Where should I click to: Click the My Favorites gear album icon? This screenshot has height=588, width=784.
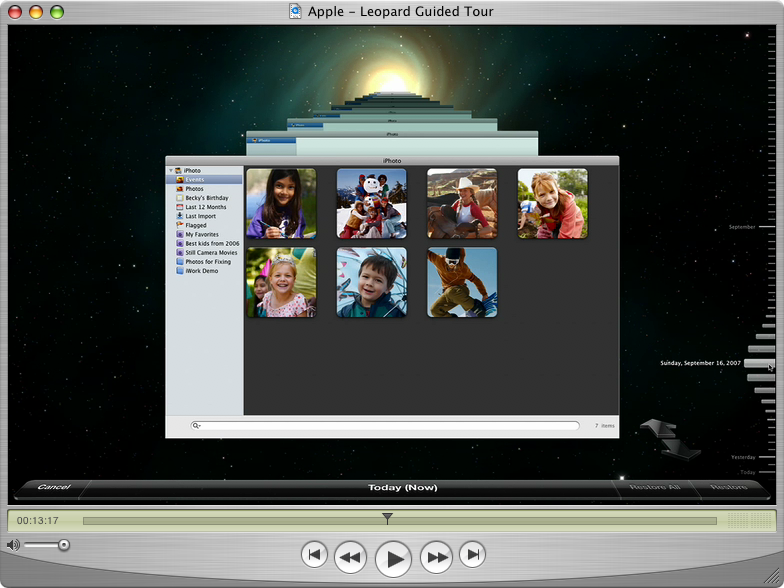coord(180,234)
